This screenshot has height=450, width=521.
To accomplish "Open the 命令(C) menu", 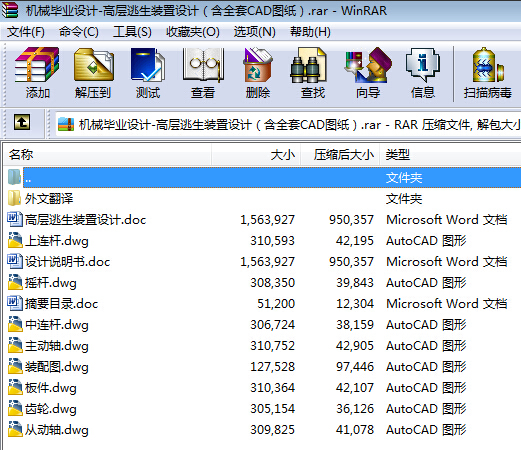I will pos(79,32).
